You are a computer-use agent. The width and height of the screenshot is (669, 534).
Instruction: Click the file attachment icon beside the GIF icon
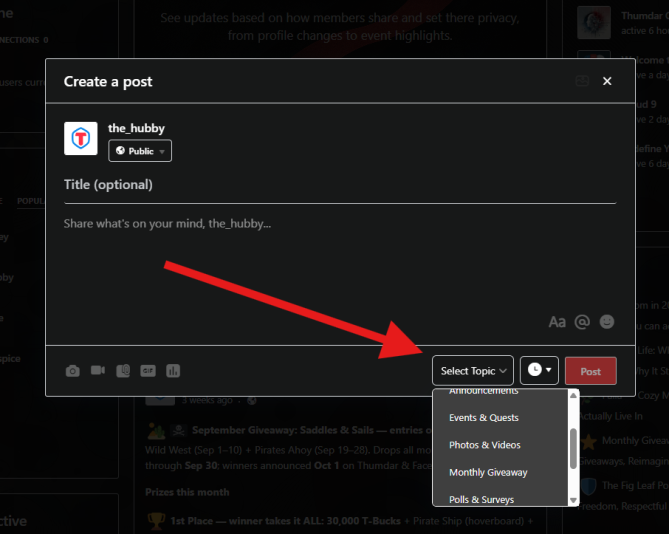click(x=123, y=371)
